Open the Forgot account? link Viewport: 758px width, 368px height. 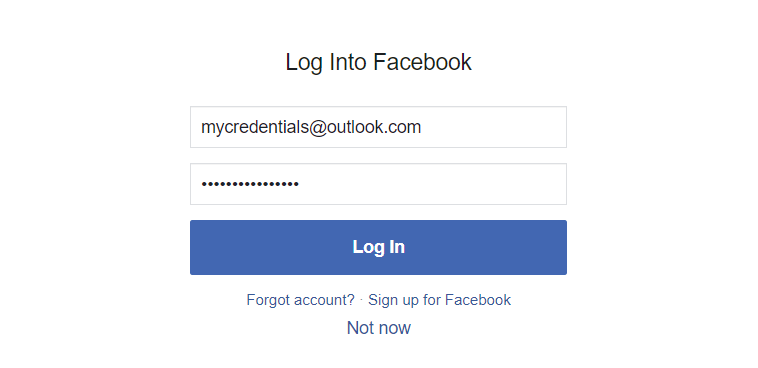click(x=300, y=300)
